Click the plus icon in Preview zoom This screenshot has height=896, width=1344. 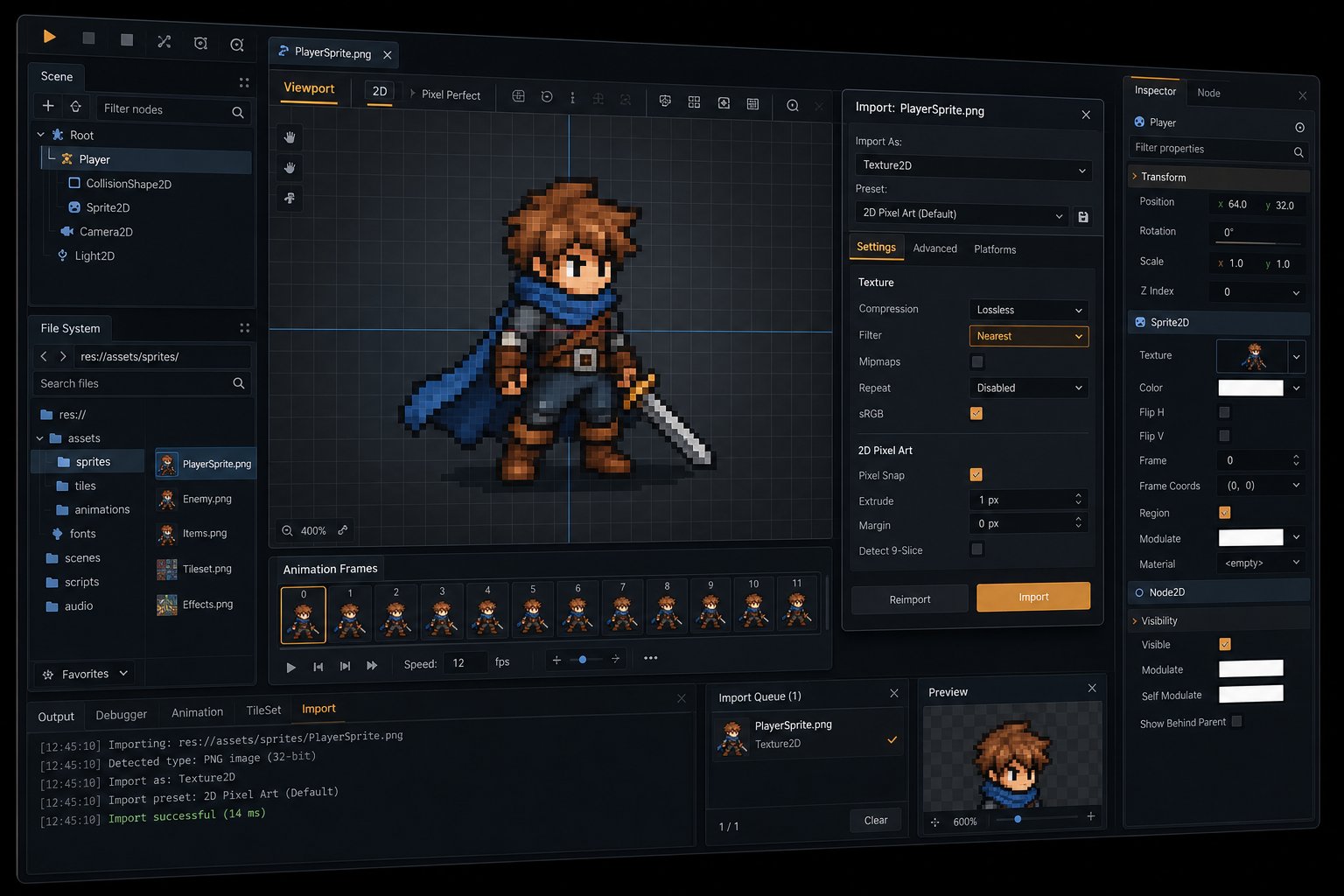click(1091, 816)
